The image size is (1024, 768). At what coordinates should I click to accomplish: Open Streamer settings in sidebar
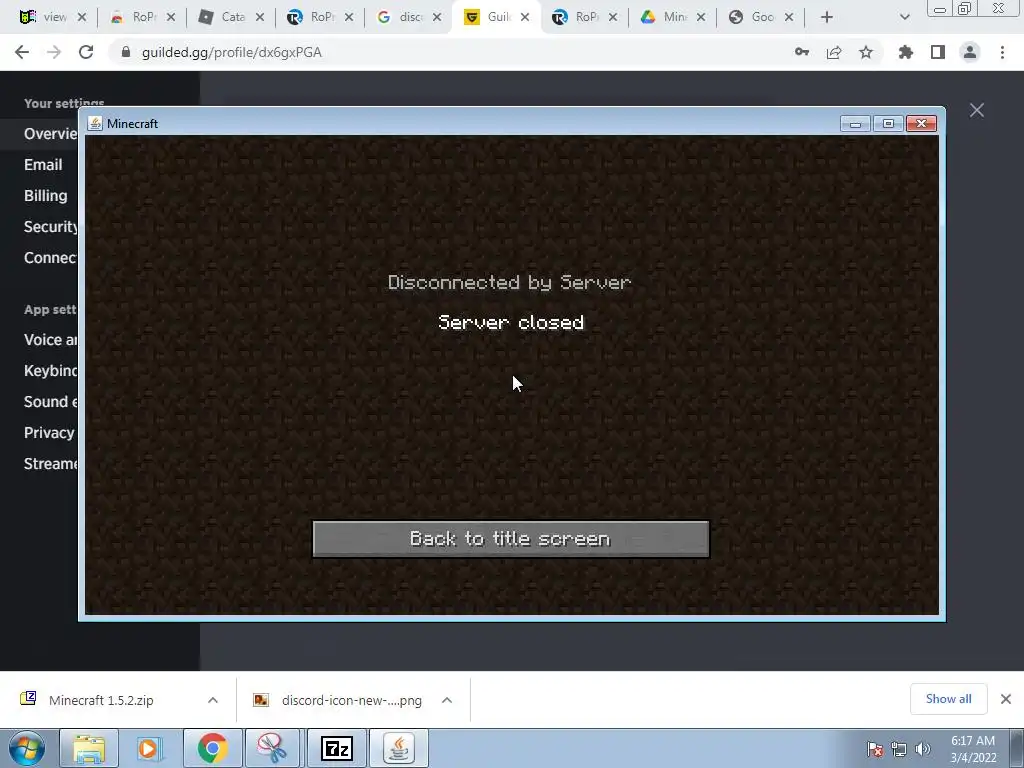point(50,464)
